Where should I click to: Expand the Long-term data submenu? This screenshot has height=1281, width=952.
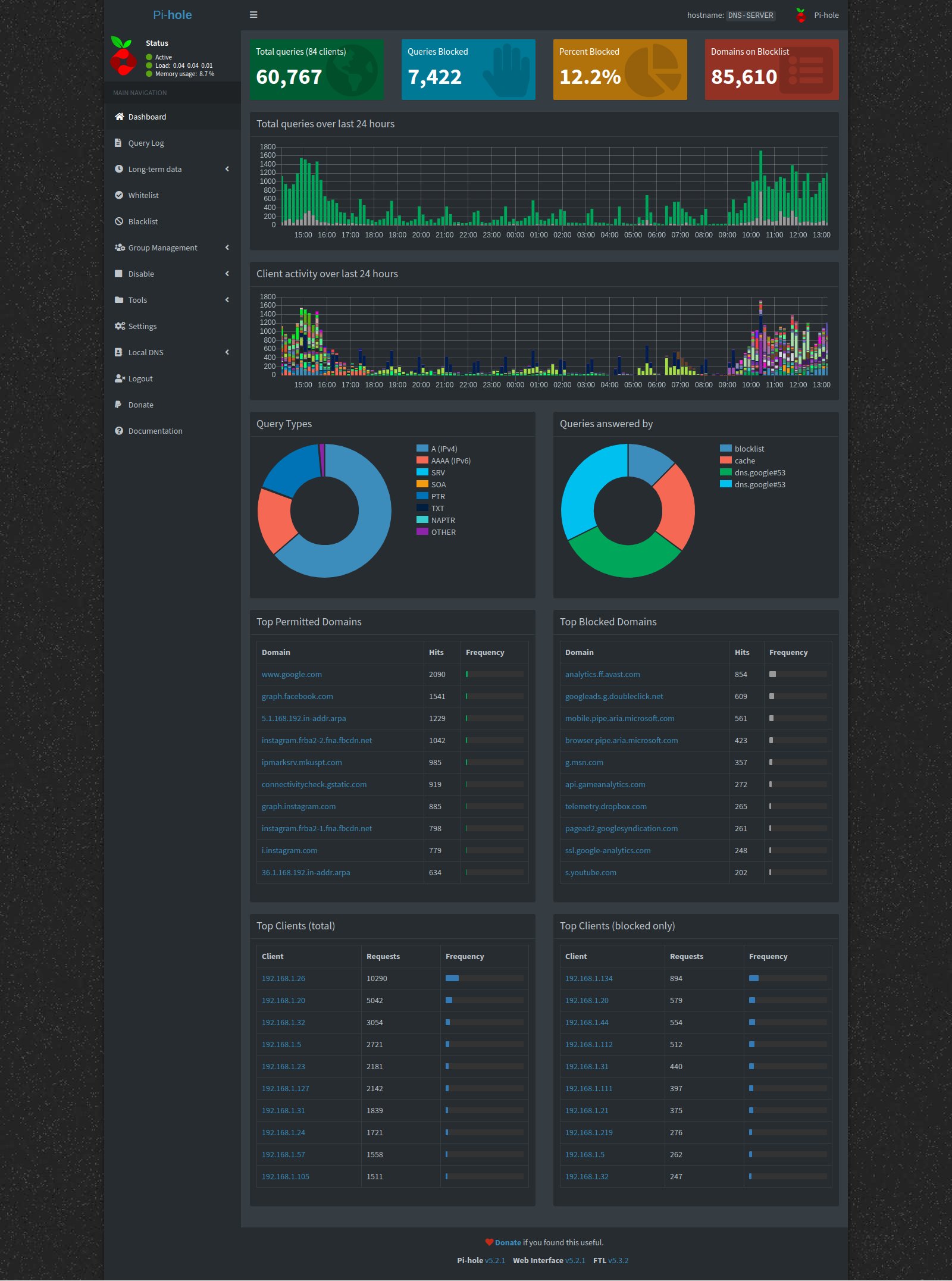coord(227,169)
